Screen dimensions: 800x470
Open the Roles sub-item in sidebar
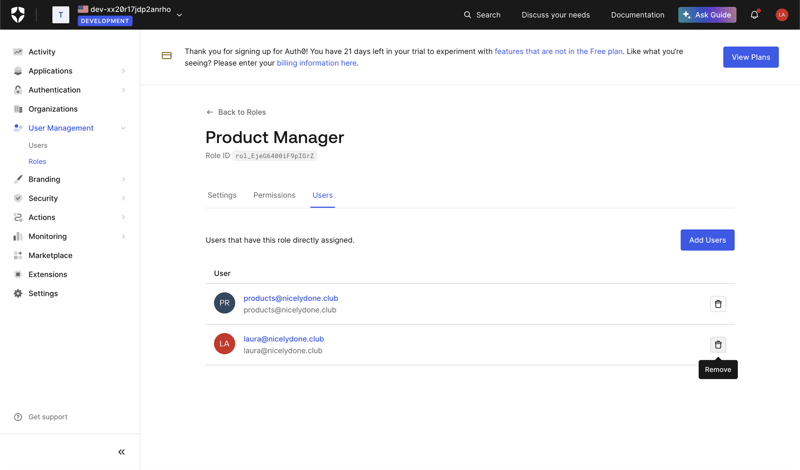(x=37, y=161)
